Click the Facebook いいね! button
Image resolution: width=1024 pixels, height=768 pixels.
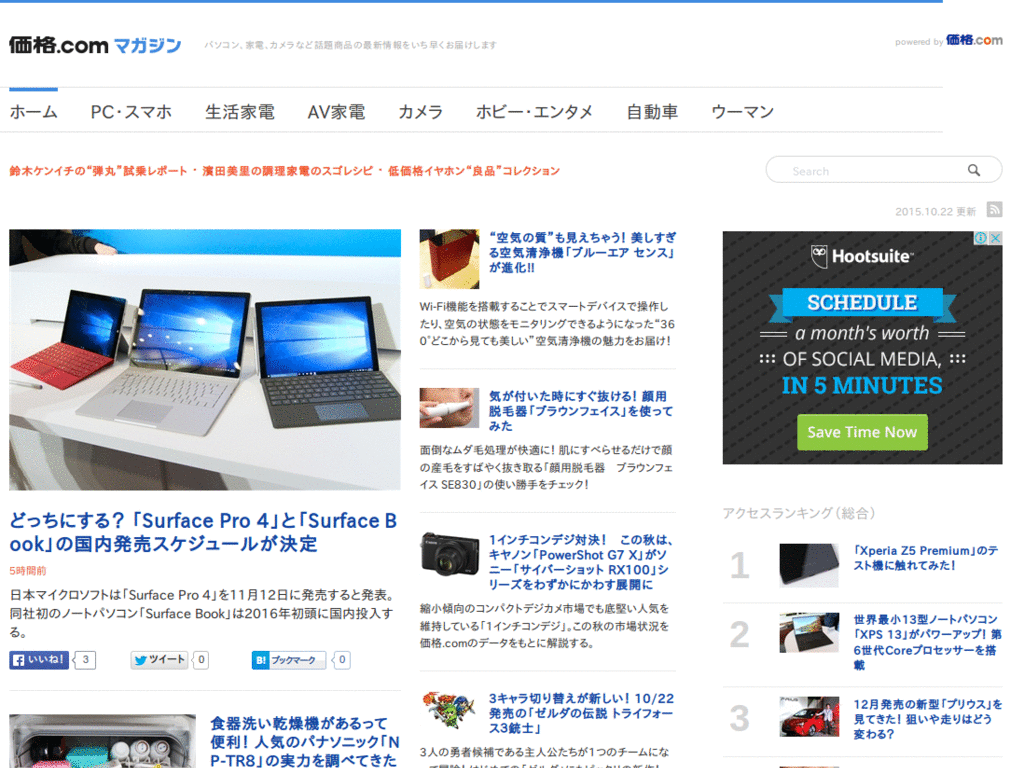coord(39,660)
